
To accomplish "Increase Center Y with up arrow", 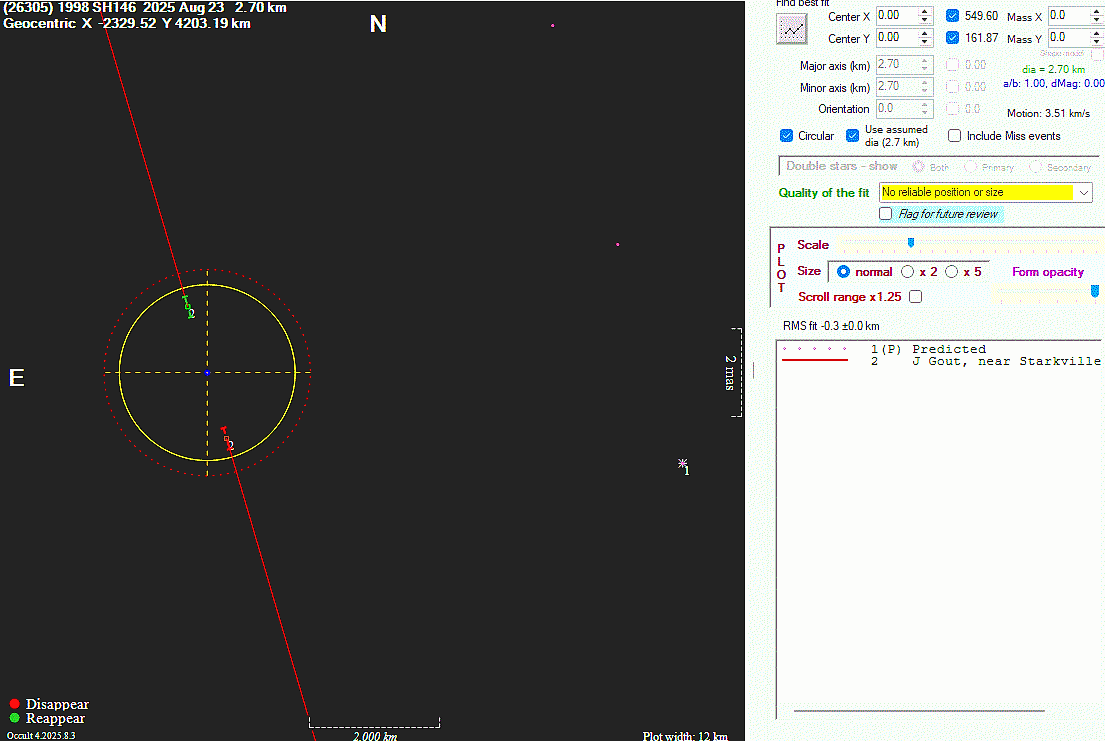I will click(925, 33).
